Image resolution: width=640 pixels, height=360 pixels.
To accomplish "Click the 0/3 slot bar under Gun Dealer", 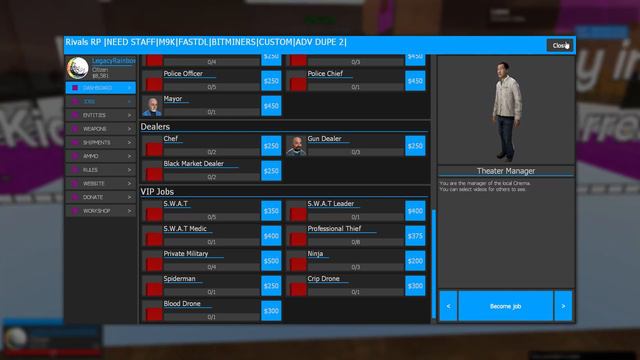I will [x=355, y=152].
